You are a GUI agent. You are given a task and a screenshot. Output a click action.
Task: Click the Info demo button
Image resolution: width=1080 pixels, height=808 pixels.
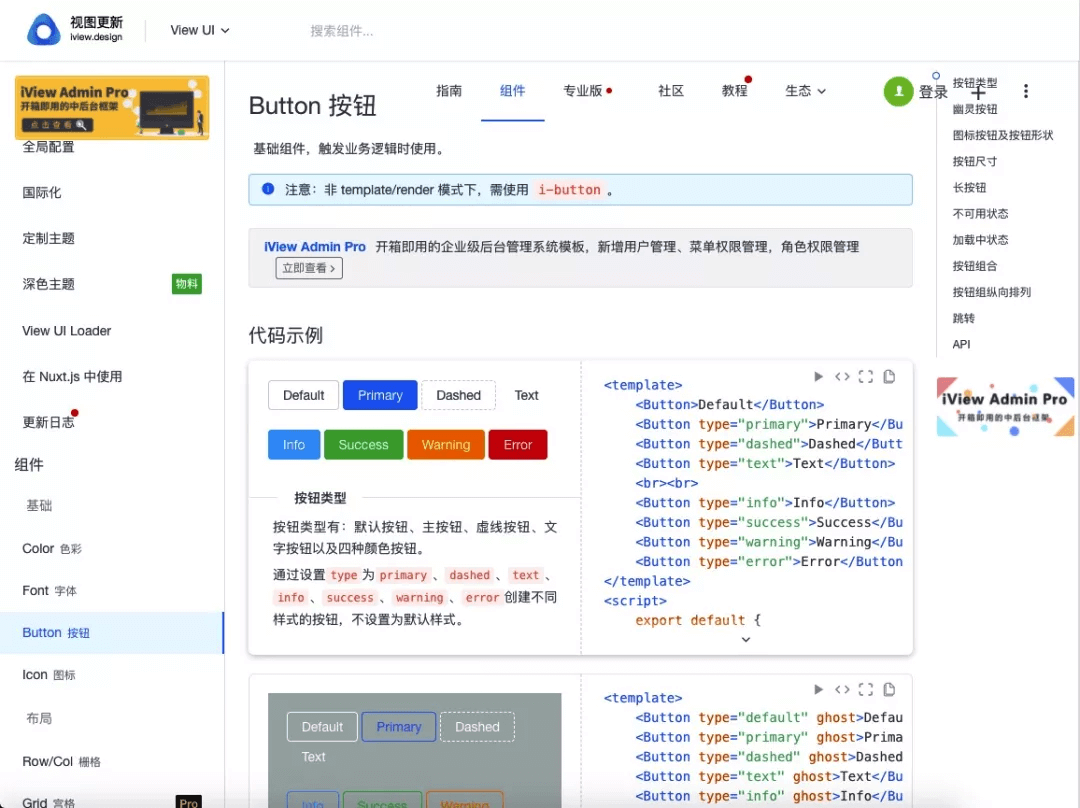pyautogui.click(x=294, y=445)
